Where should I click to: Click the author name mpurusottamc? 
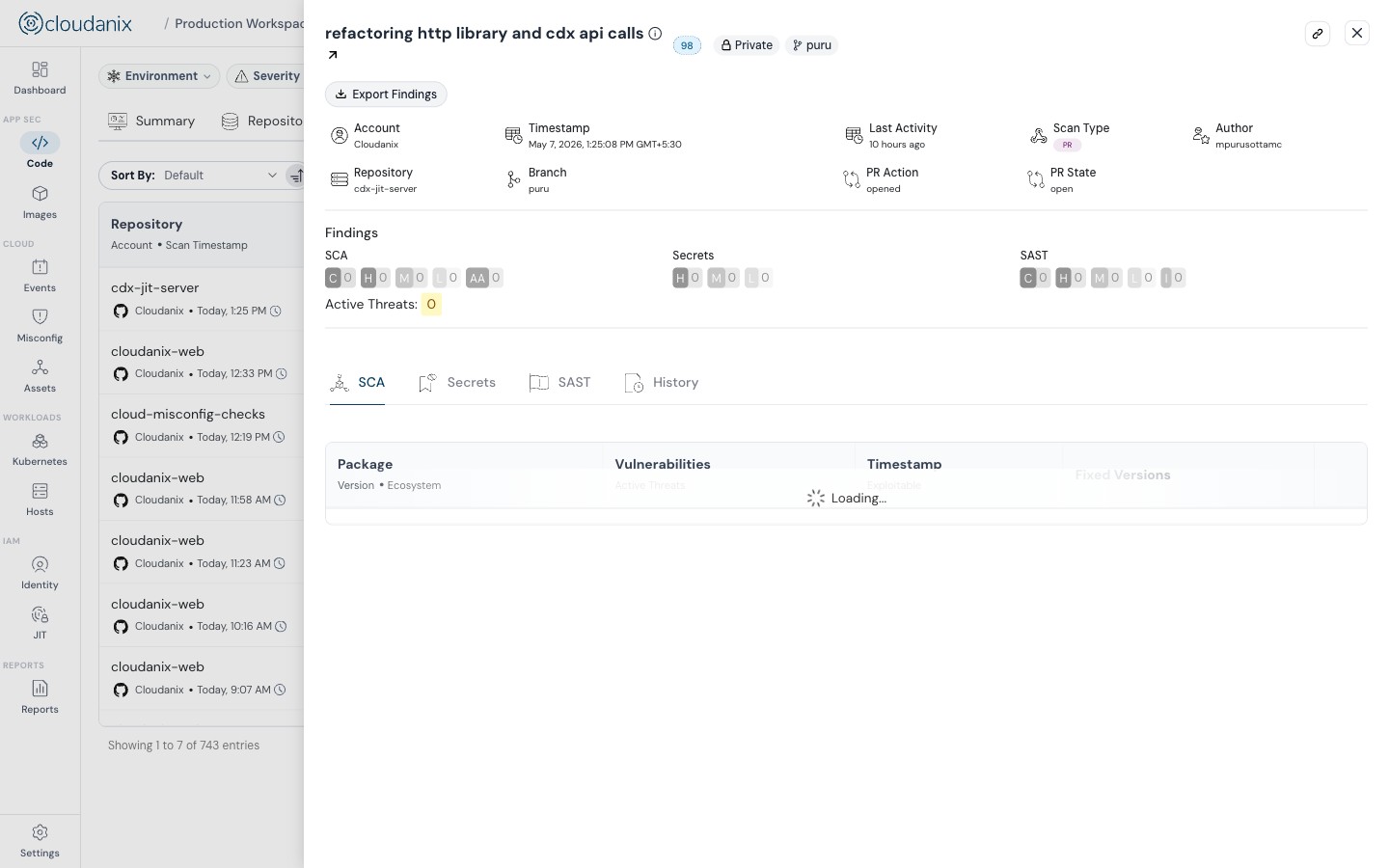coord(1248,145)
